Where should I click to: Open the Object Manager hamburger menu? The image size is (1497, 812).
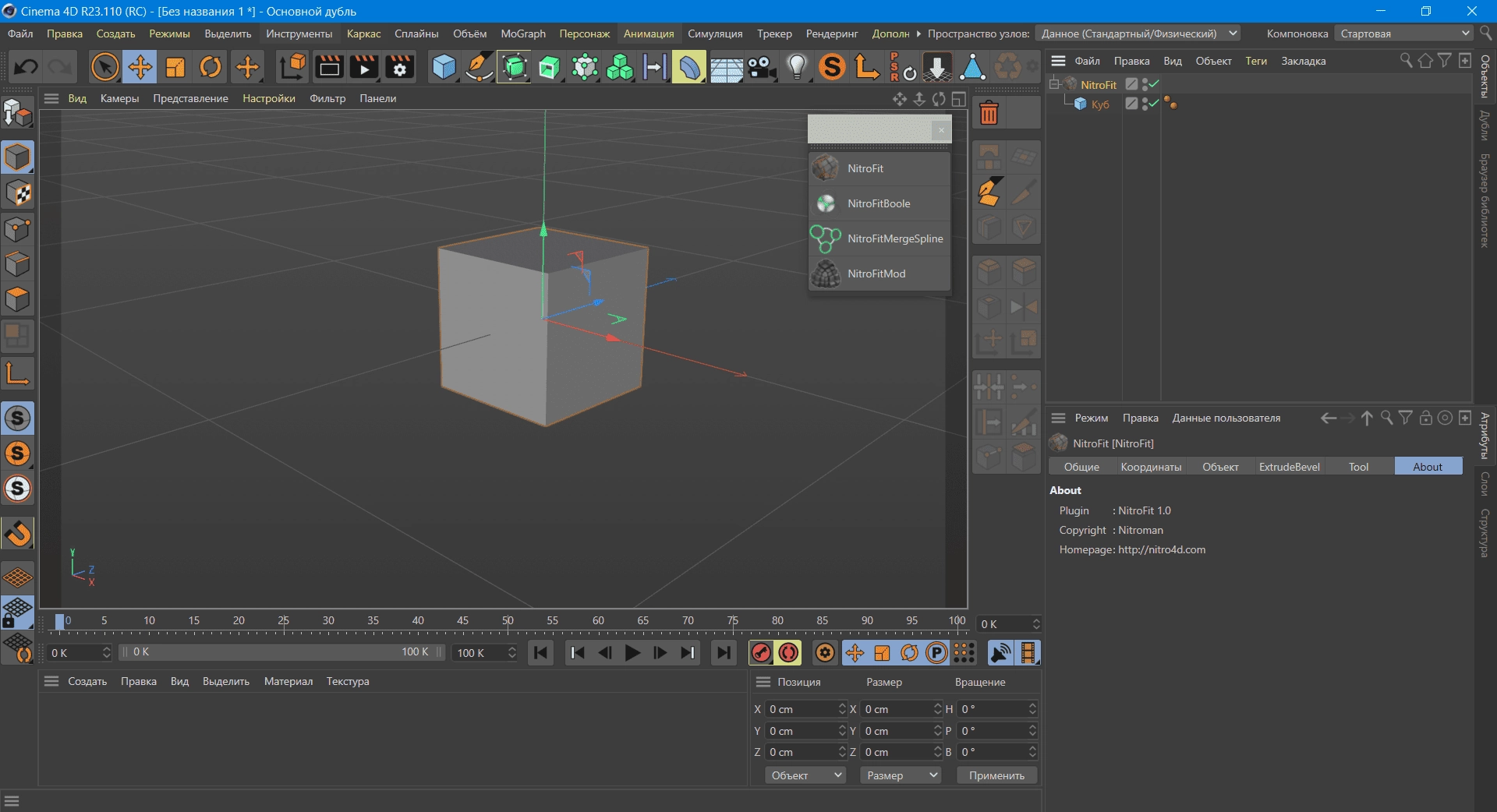[x=1058, y=61]
